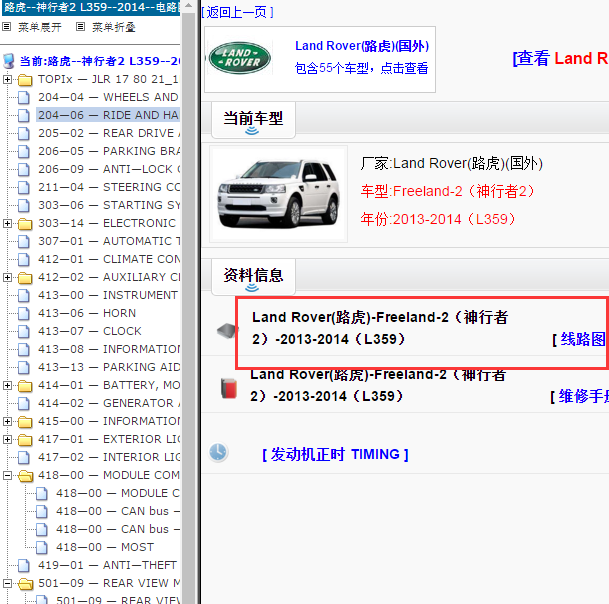Click the computer icon beside 当前:路虎
The height and width of the screenshot is (604, 609).
tap(9, 61)
